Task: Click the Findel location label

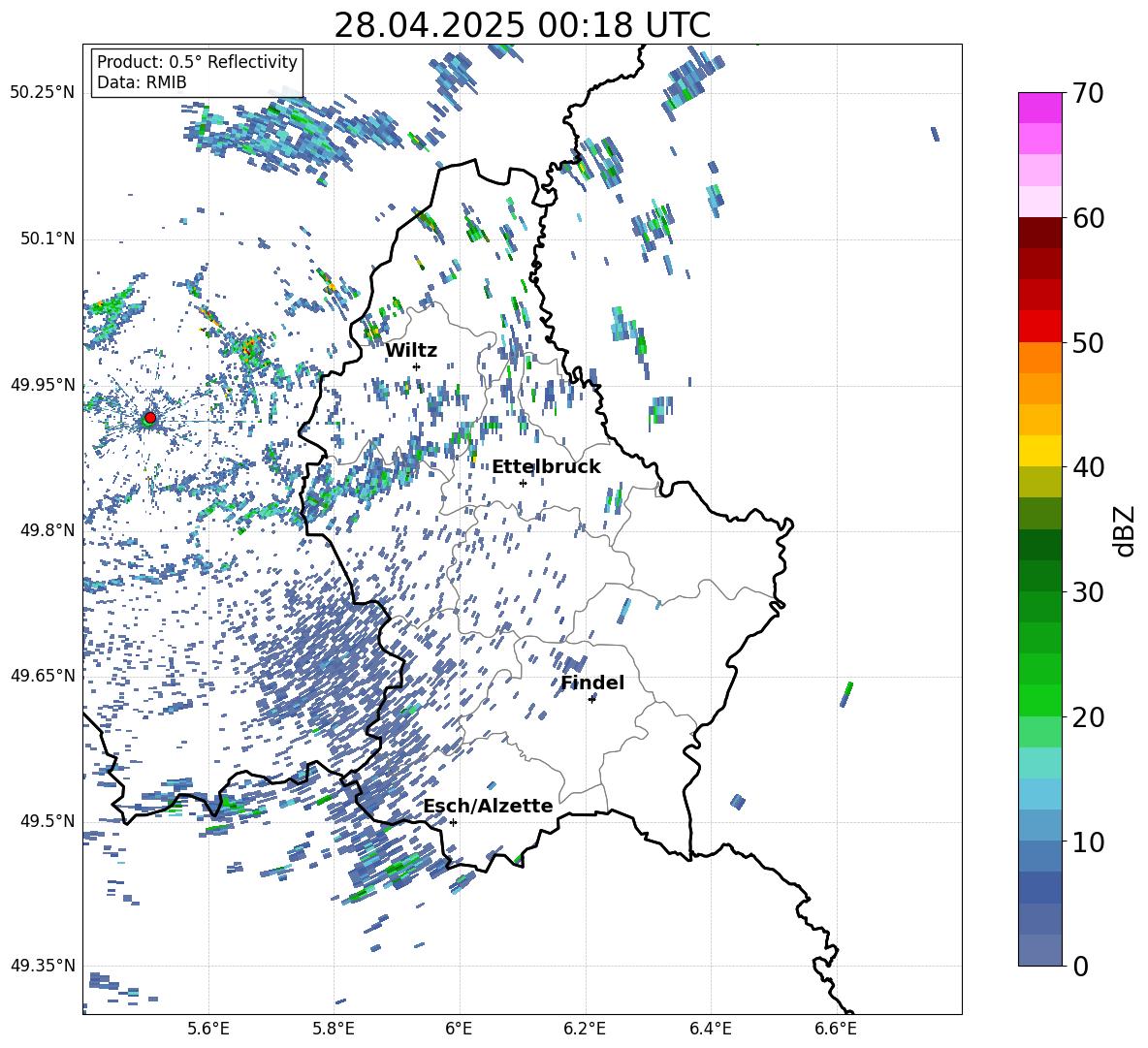Action: (x=592, y=683)
